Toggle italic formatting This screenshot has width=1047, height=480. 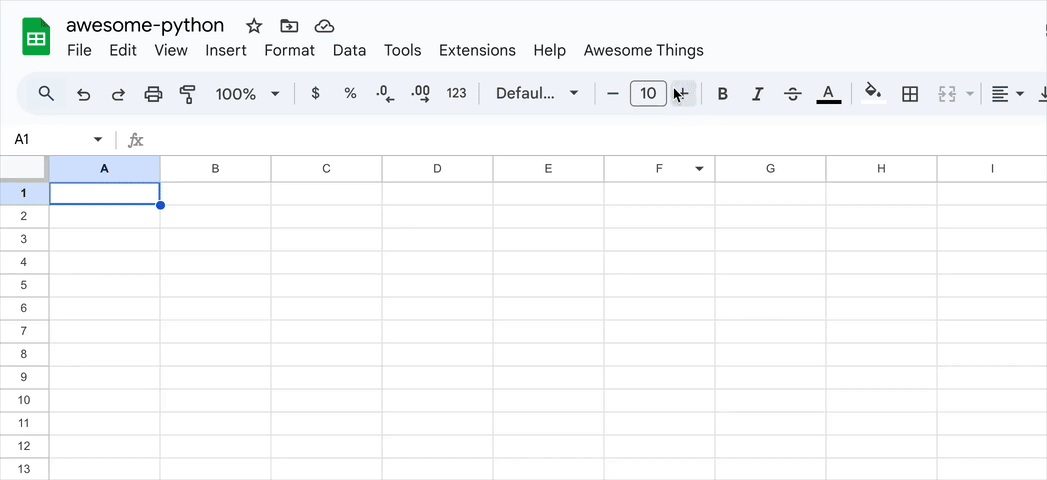757,94
